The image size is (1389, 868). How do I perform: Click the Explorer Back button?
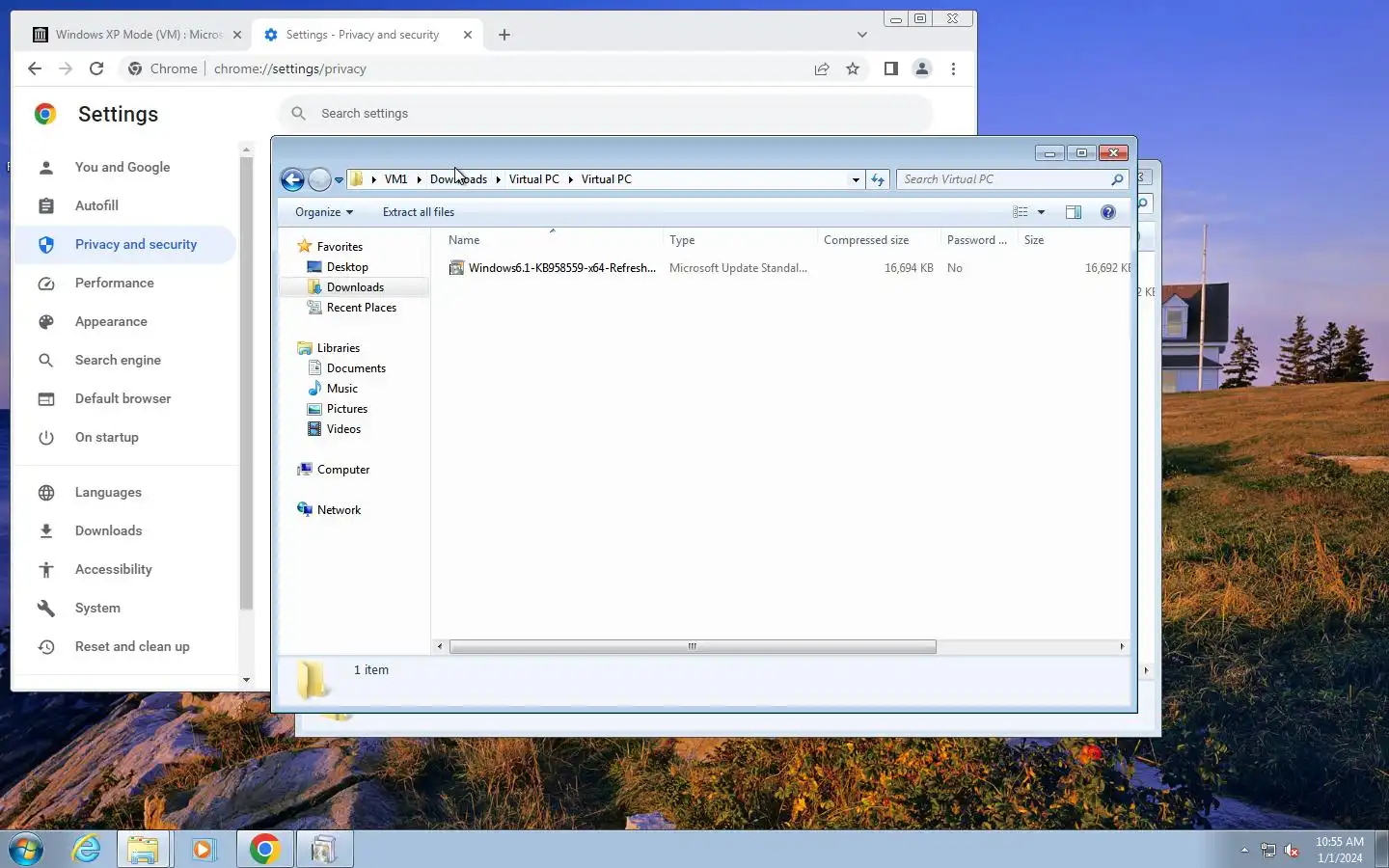tap(292, 179)
